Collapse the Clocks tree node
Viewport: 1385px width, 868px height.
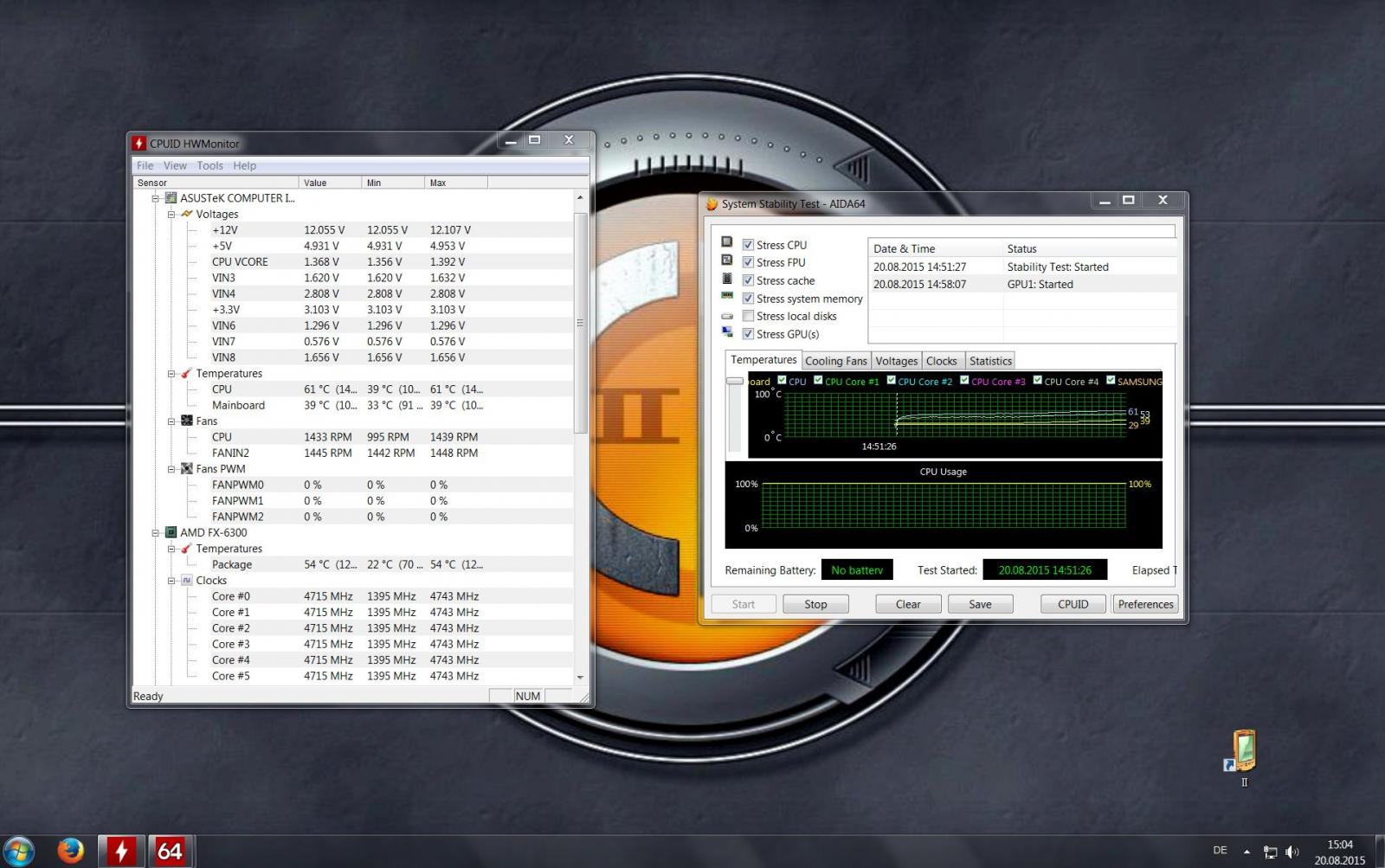171,581
